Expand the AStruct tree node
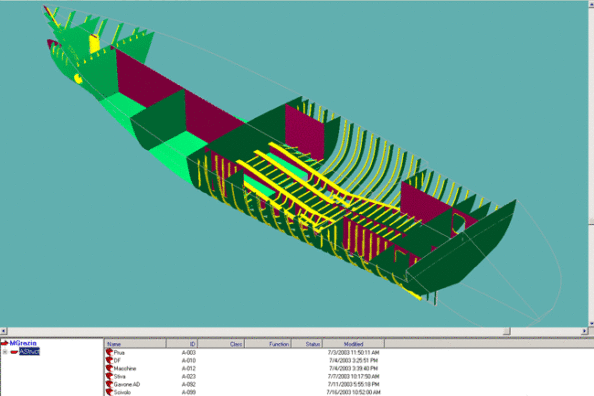Image resolution: width=594 pixels, height=396 pixels. [5, 352]
